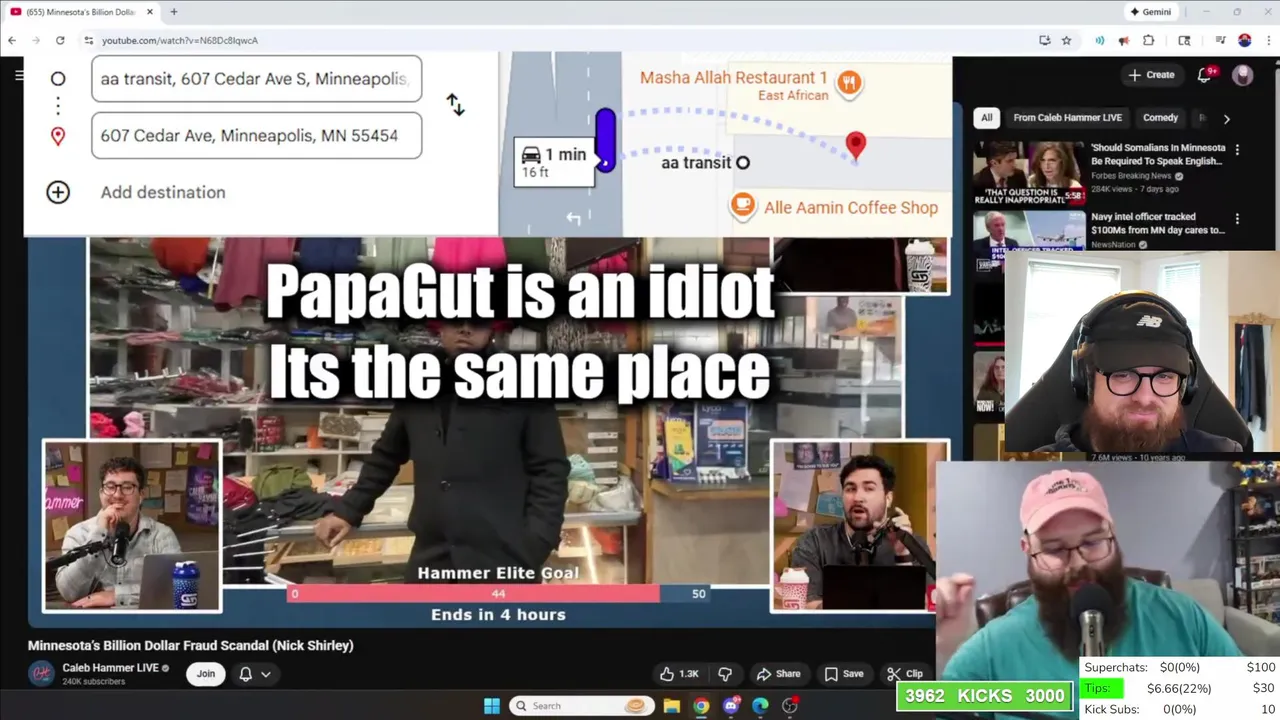
Task: Open subscription notification bell dropdown
Action: click(254, 674)
